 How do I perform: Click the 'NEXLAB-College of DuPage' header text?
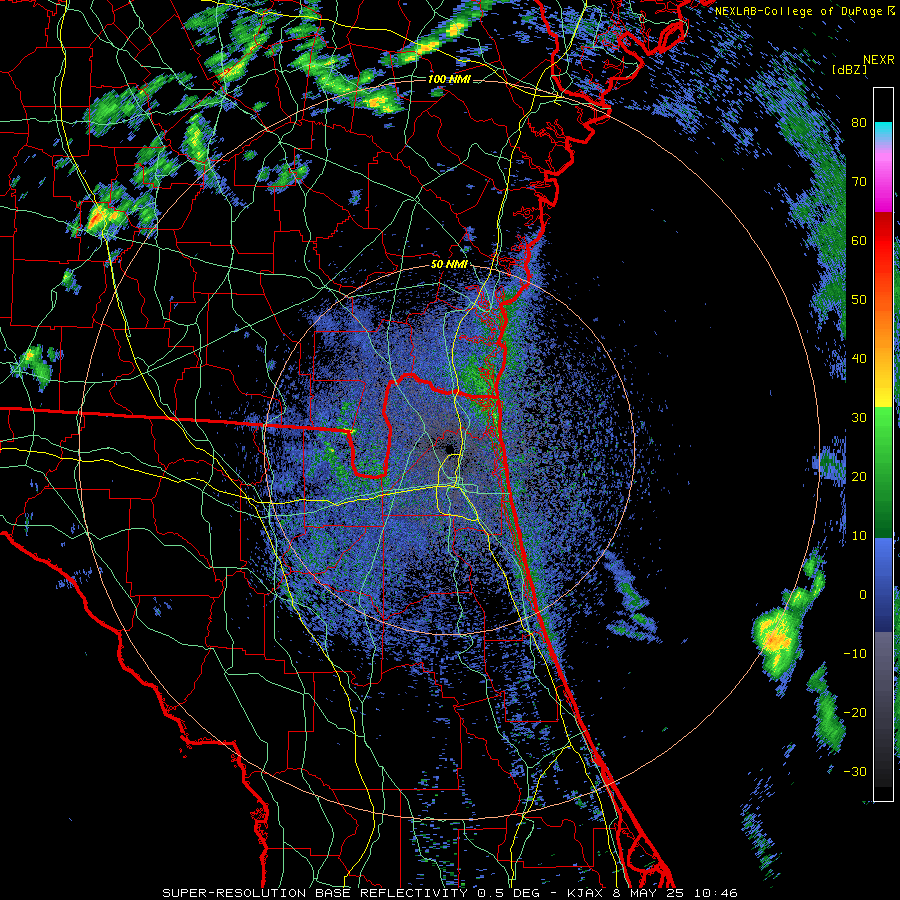(800, 11)
